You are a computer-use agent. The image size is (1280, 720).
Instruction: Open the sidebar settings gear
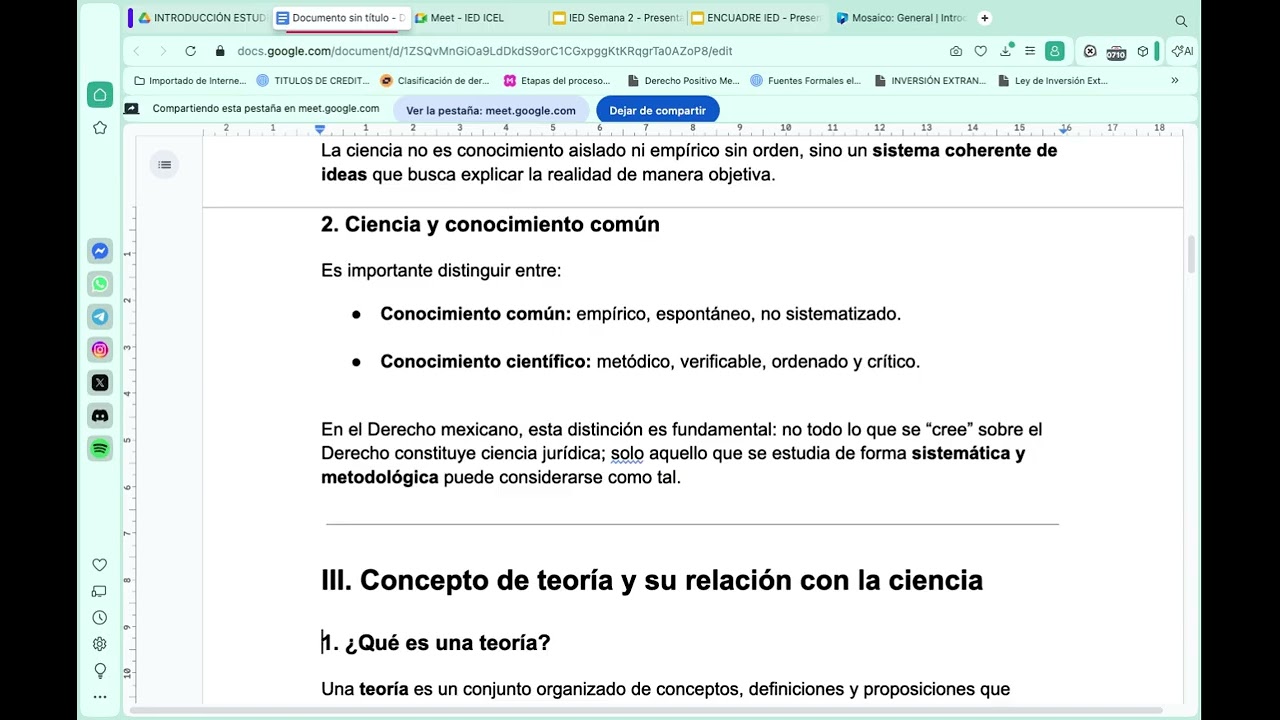(100, 645)
